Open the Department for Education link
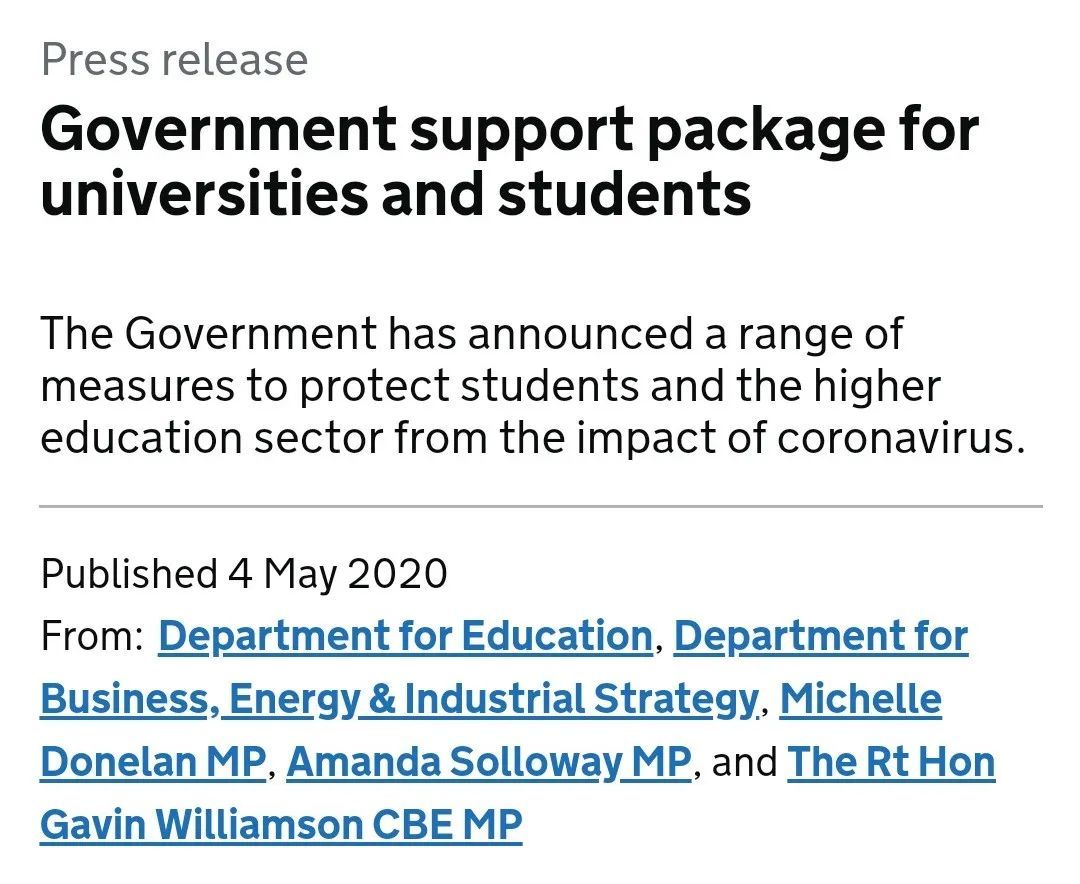 coord(405,637)
